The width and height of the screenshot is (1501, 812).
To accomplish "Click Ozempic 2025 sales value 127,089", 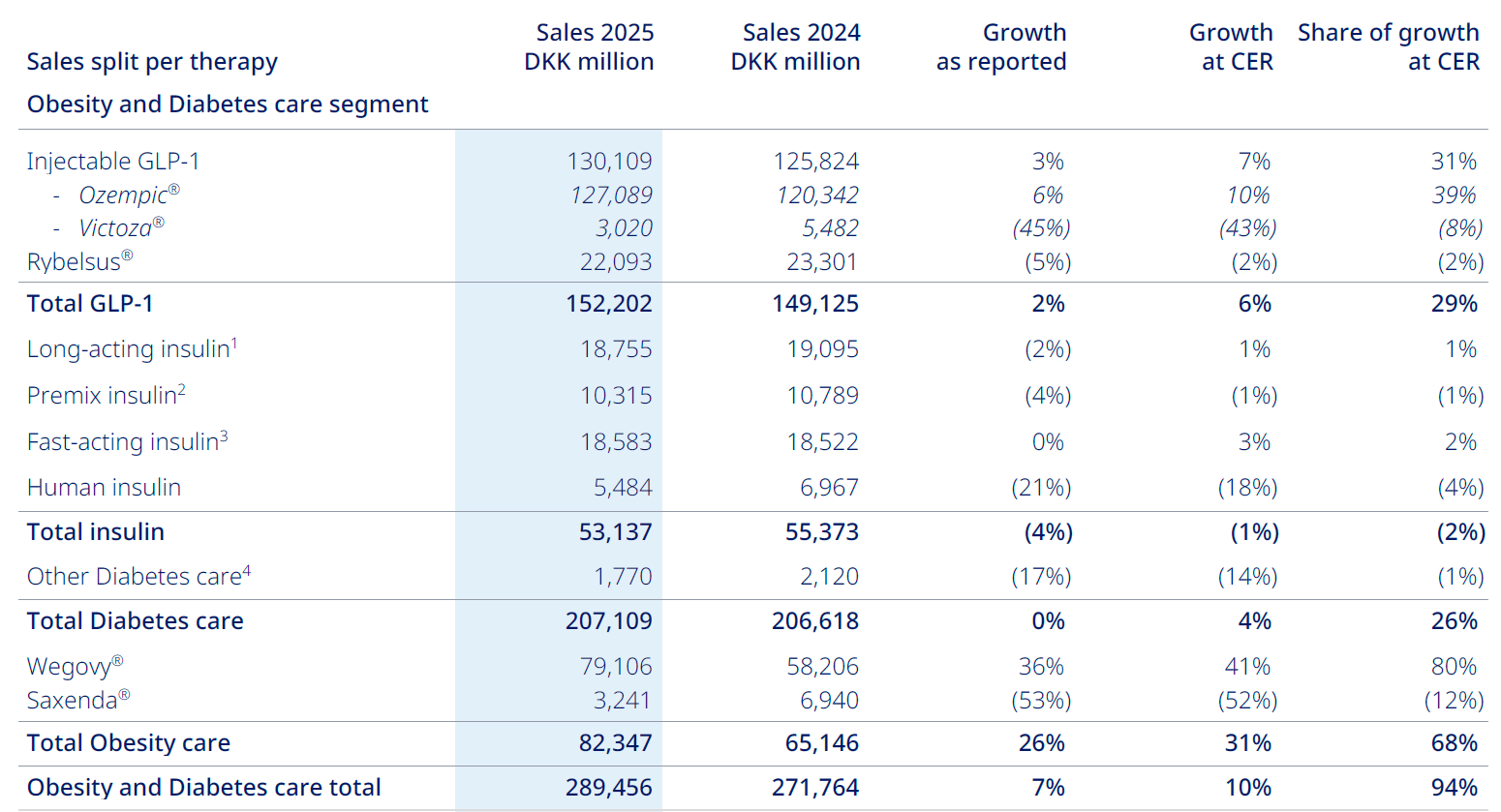I will click(611, 195).
